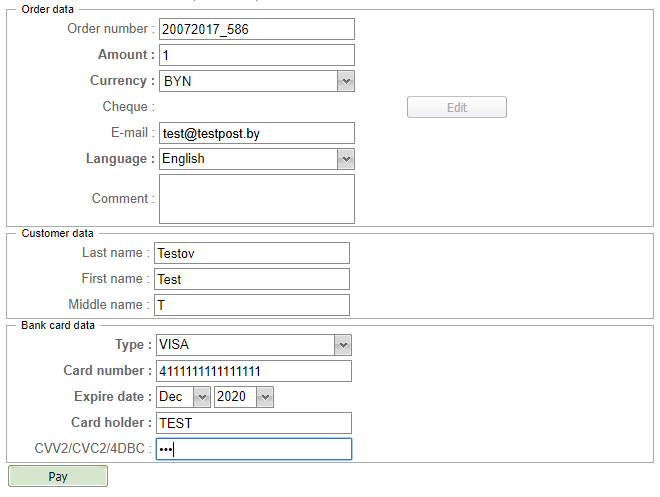The image size is (660, 497).
Task: Focus the Amount text field
Action: (x=256, y=55)
